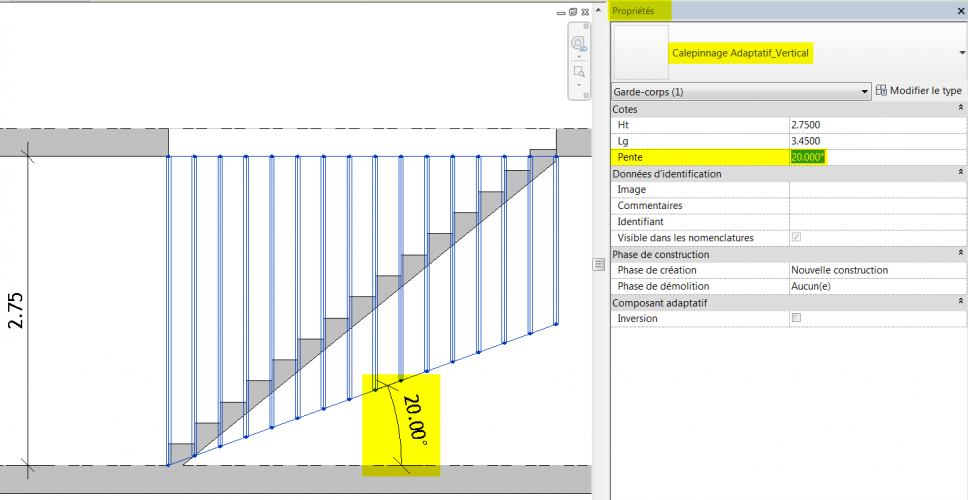Collapse the Données d'identification section
This screenshot has height=500, width=968.
[960, 173]
